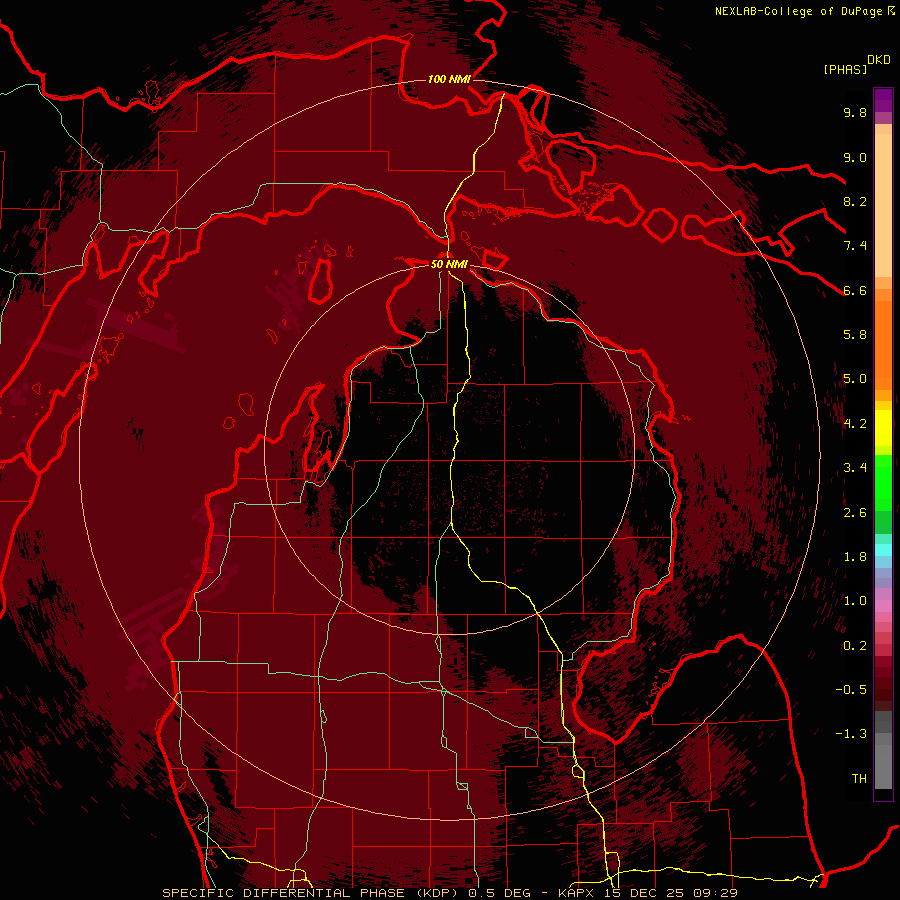
Task: Click the cyan segment of the color bar
Action: click(x=883, y=550)
